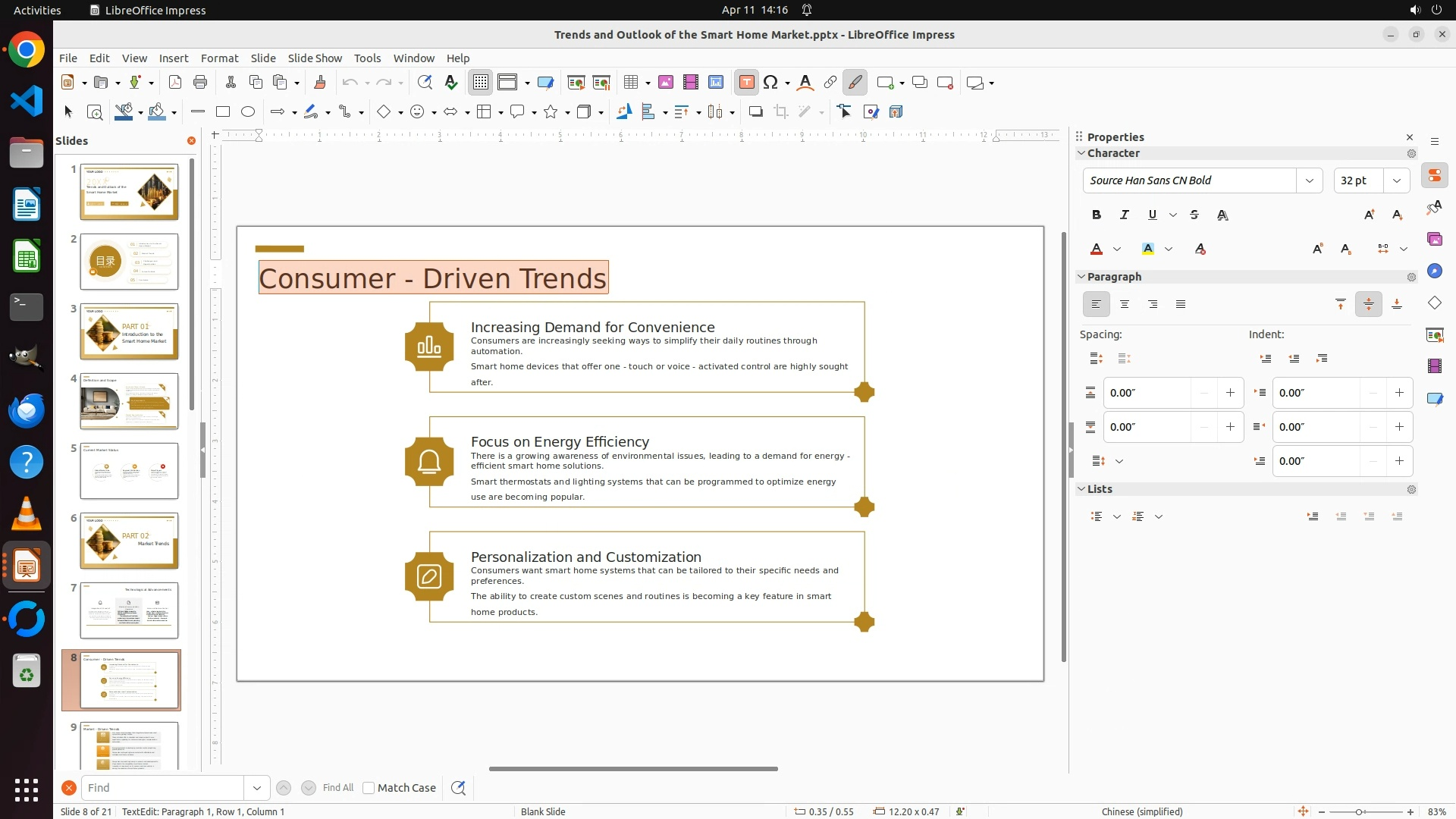Image resolution: width=1456 pixels, height=819 pixels.
Task: Click the Insert Table icon
Action: click(x=630, y=83)
